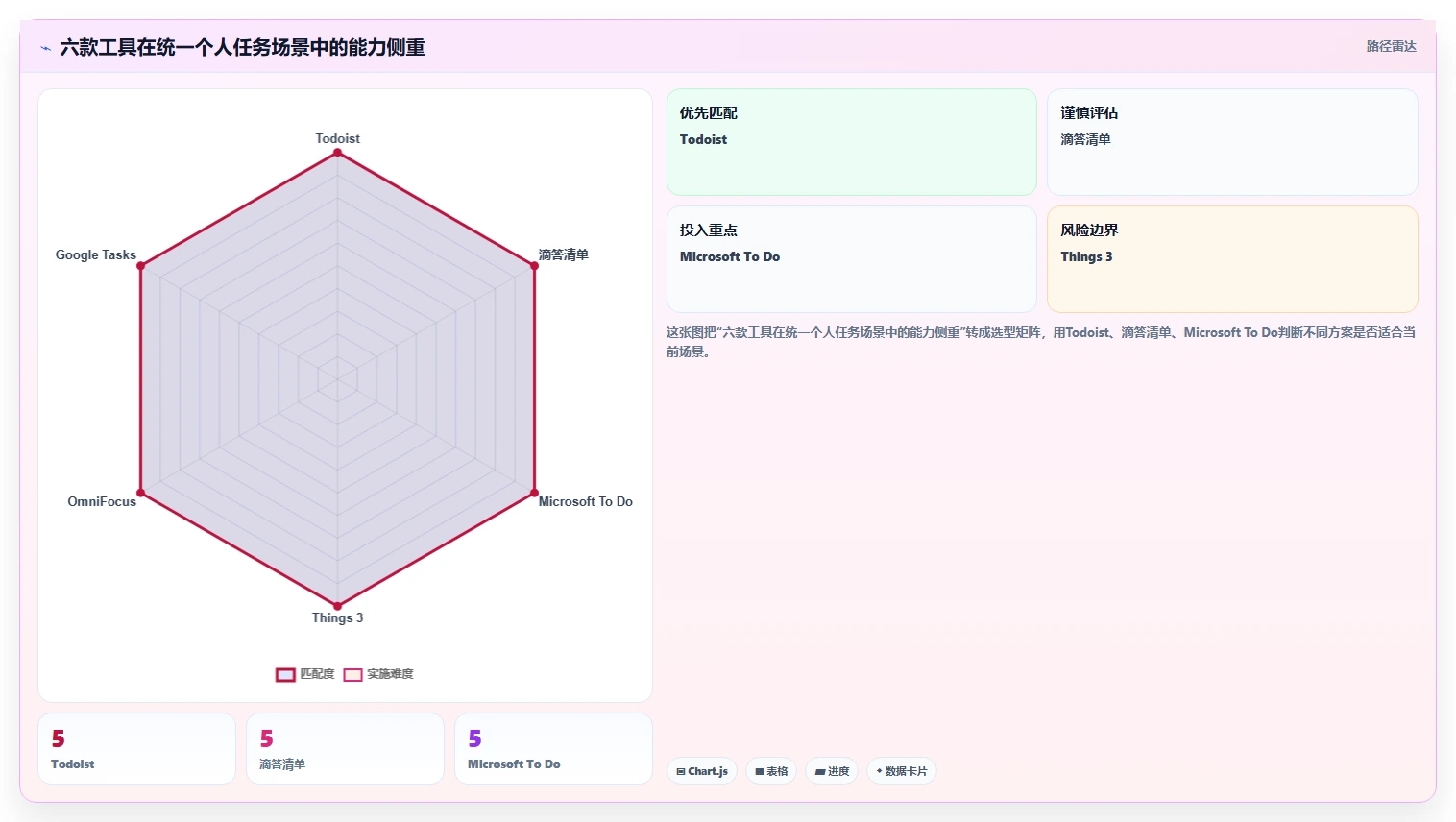This screenshot has height=822, width=1456.
Task: Open the 优先匹配 Todoist card
Action: tap(852, 142)
